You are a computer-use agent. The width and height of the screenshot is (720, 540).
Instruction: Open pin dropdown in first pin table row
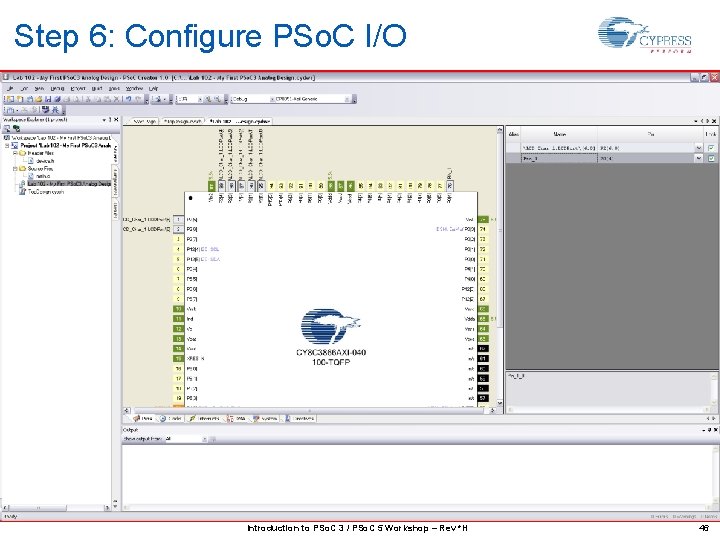699,148
